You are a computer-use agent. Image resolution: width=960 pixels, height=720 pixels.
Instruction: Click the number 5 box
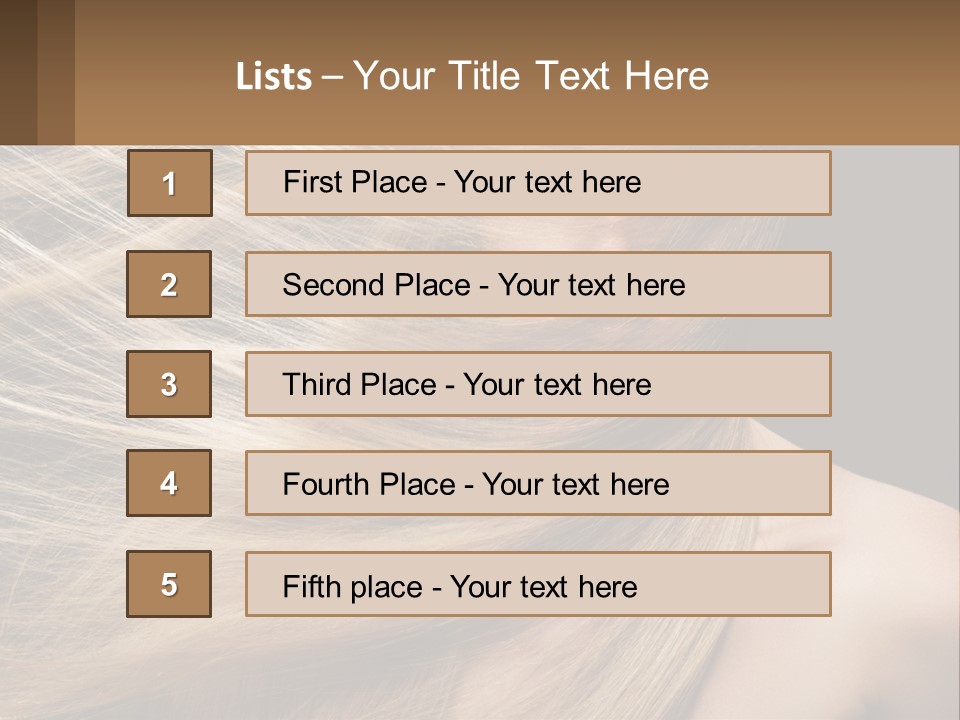(x=169, y=584)
